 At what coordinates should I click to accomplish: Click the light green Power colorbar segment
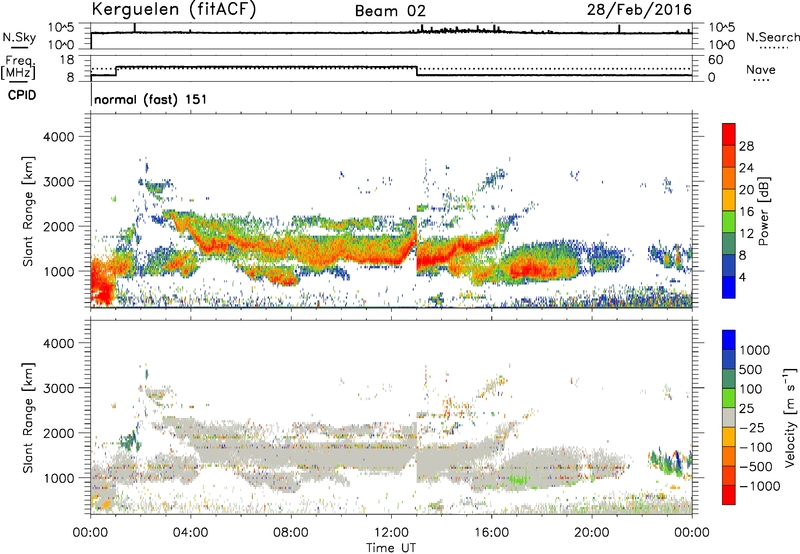pyautogui.click(x=729, y=221)
